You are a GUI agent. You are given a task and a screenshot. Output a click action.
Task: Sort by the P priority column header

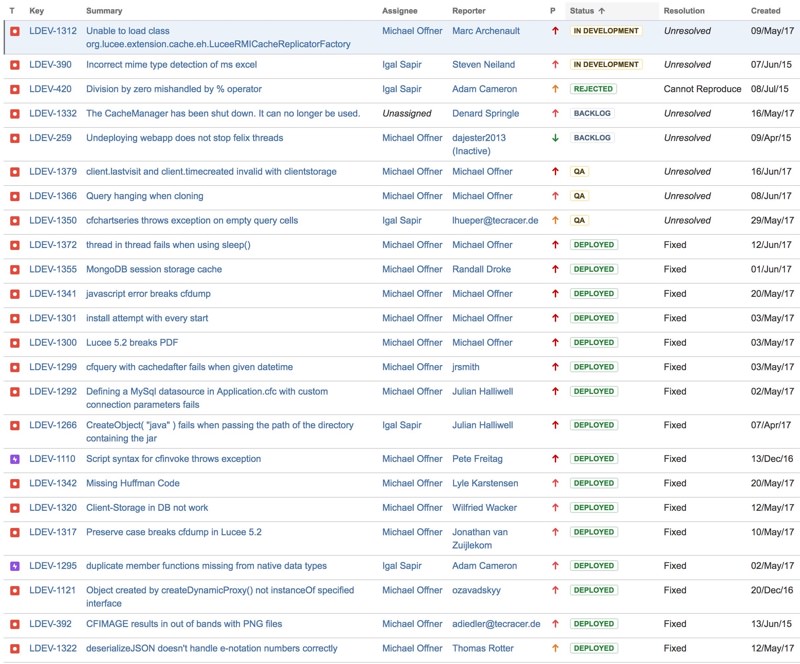click(553, 11)
